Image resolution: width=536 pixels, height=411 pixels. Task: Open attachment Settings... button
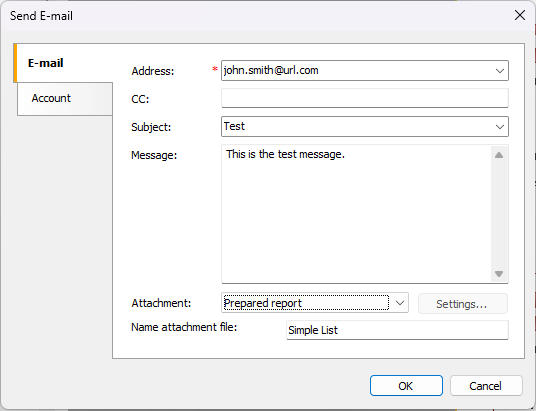tap(463, 304)
